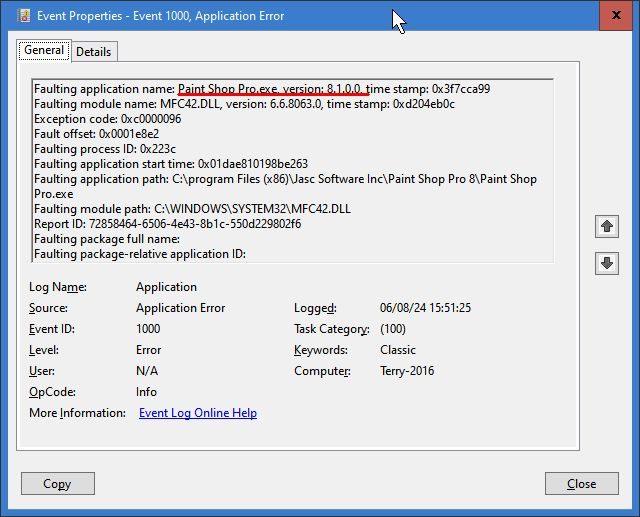Click the Event Properties title bar icon
This screenshot has width=640, height=517.
click(x=24, y=16)
